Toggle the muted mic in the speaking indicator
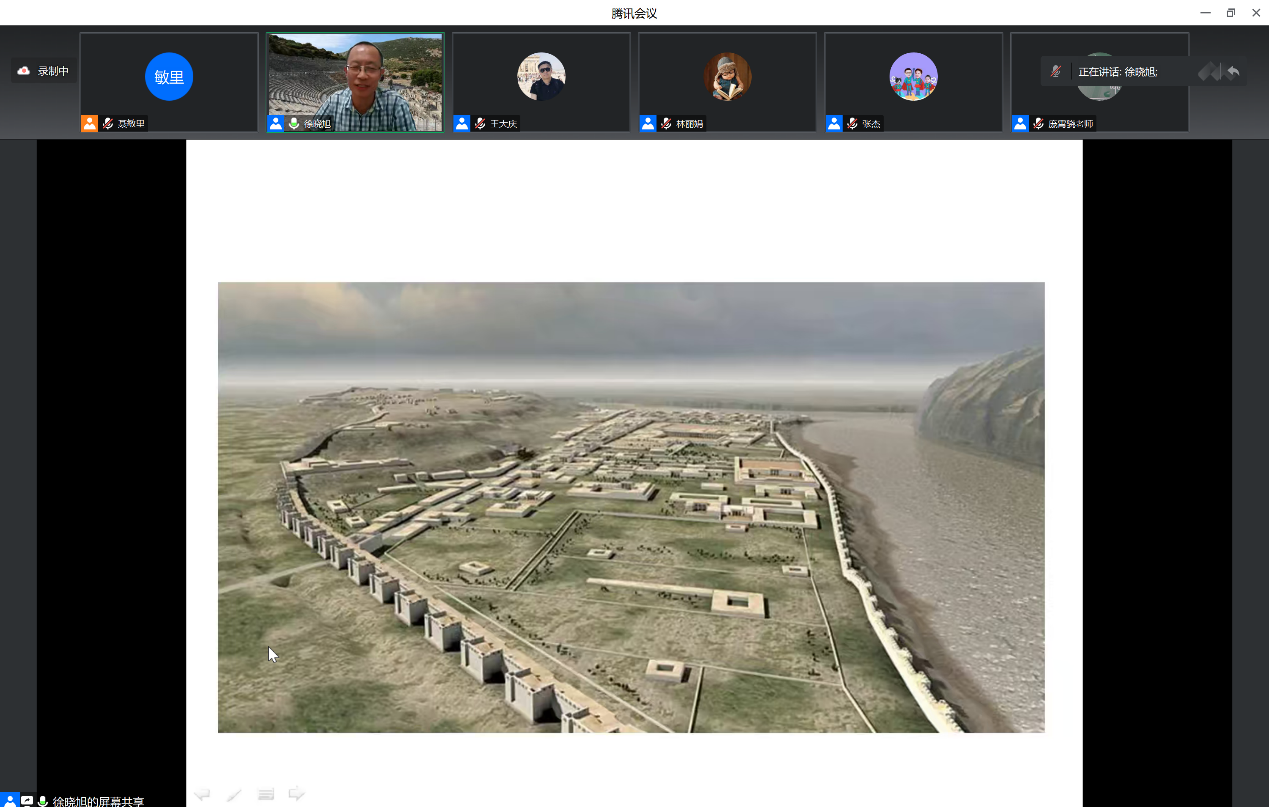The image size is (1269, 807). coord(1055,72)
